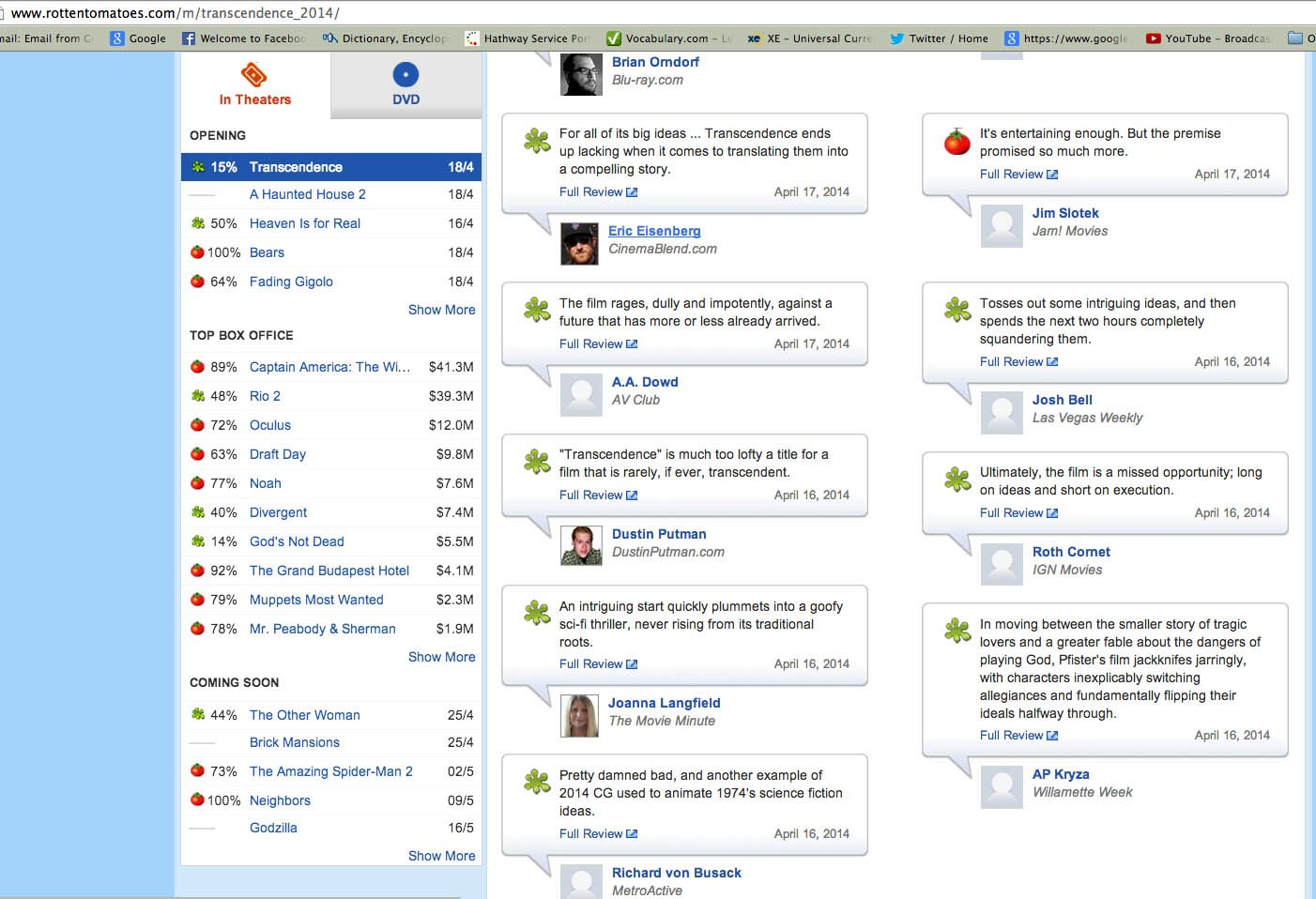Image resolution: width=1316 pixels, height=899 pixels.
Task: Open Full Review for AP Kryza's review
Action: 1018,736
